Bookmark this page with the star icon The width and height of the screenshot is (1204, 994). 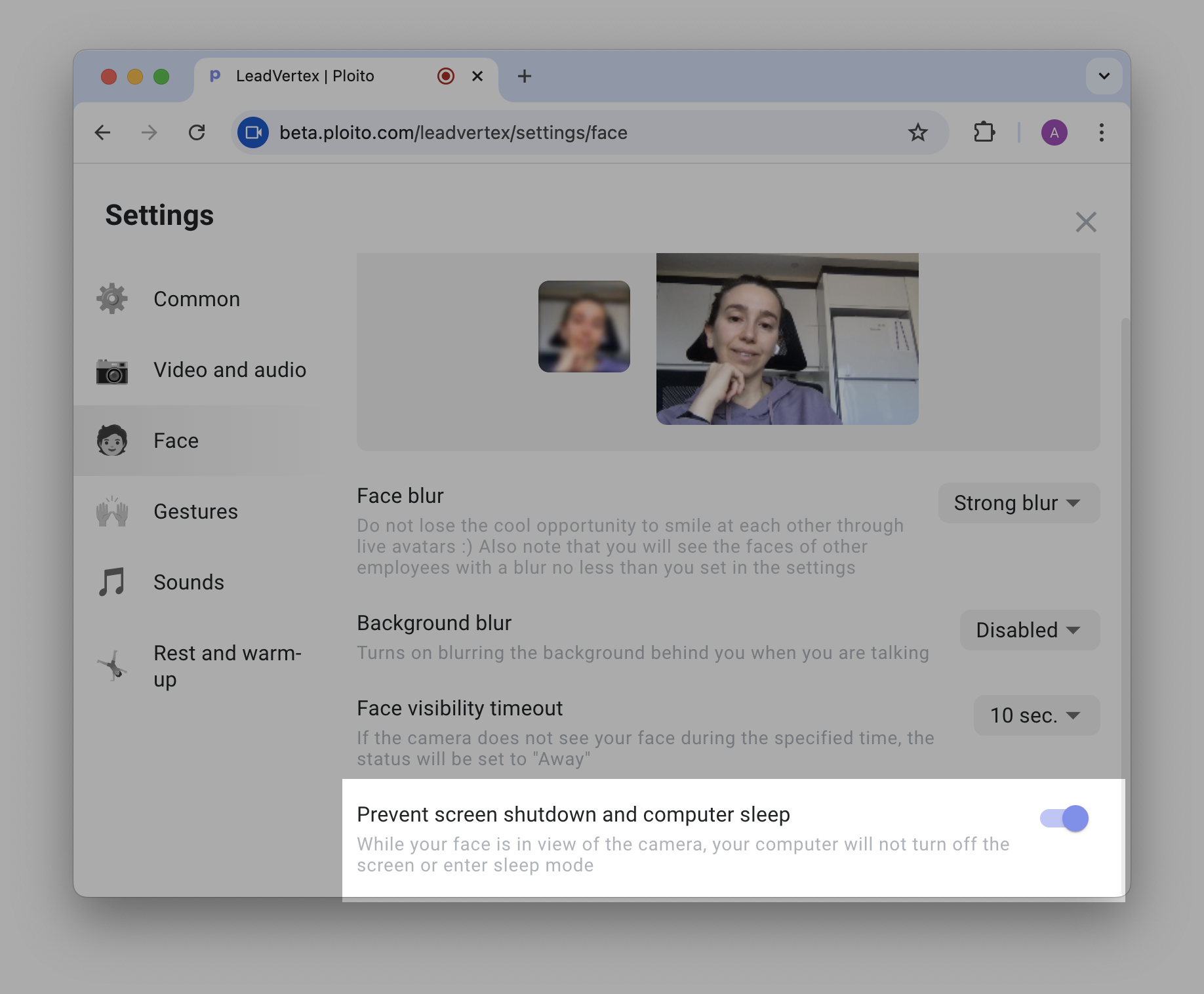[918, 132]
